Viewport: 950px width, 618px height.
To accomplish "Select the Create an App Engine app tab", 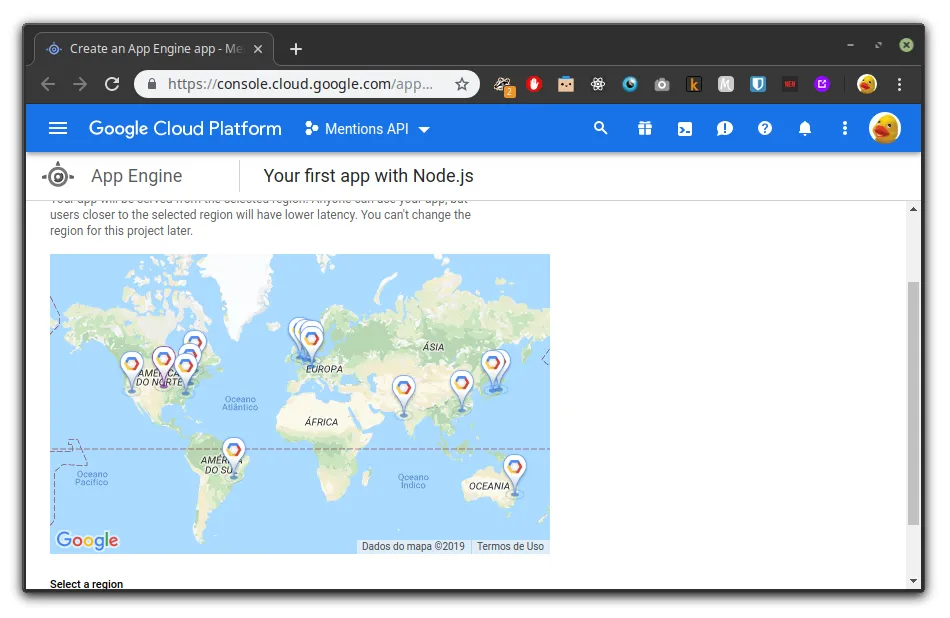I will (x=150, y=48).
